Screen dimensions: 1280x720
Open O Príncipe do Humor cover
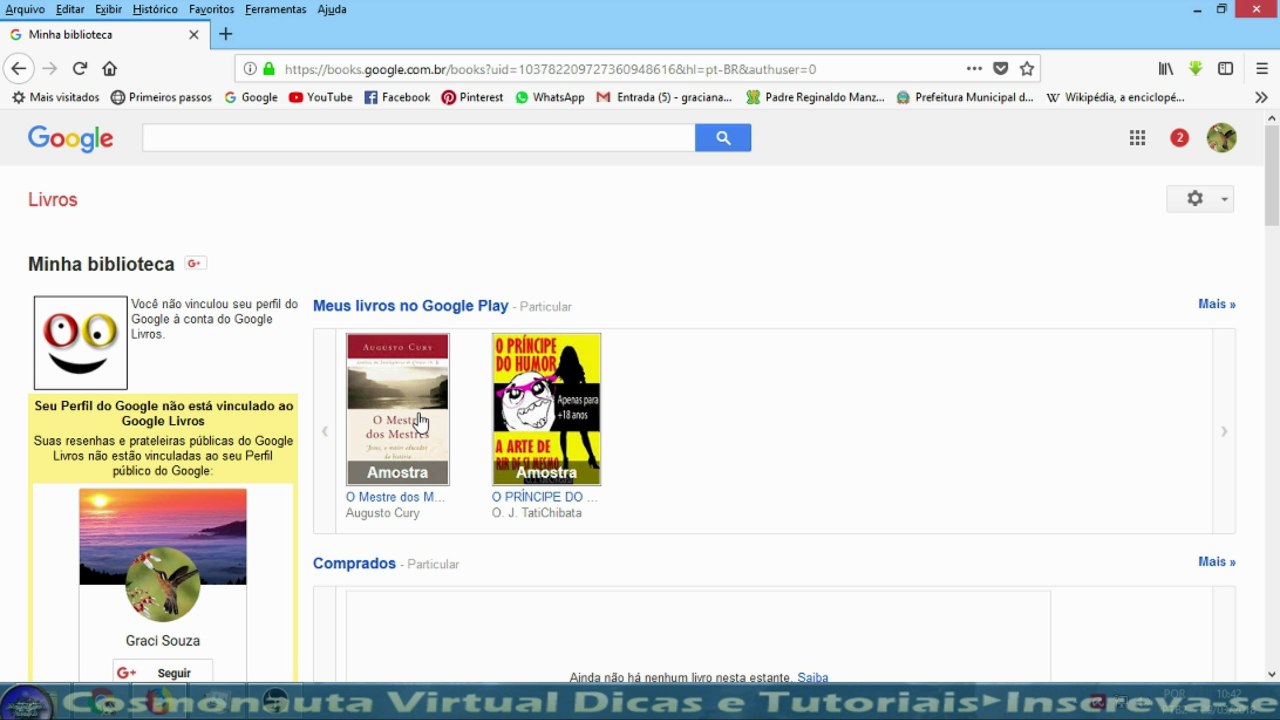(546, 409)
